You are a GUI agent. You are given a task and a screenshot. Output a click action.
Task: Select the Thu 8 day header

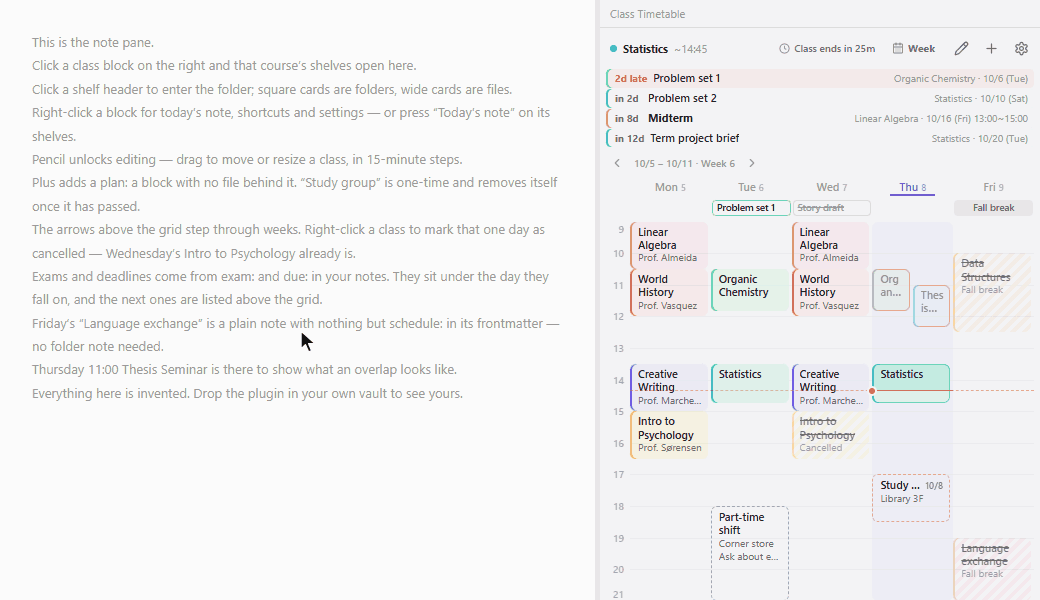click(912, 187)
